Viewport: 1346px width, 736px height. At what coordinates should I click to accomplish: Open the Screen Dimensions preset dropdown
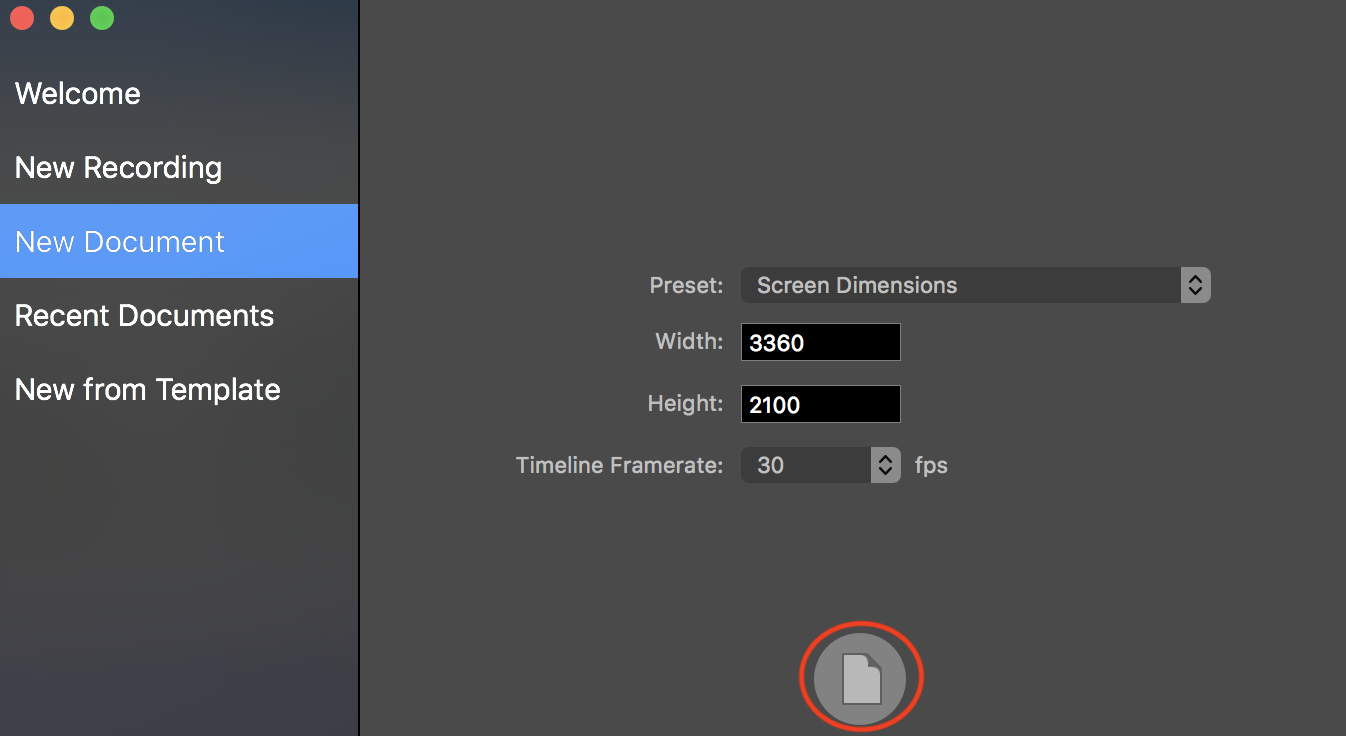(960, 286)
